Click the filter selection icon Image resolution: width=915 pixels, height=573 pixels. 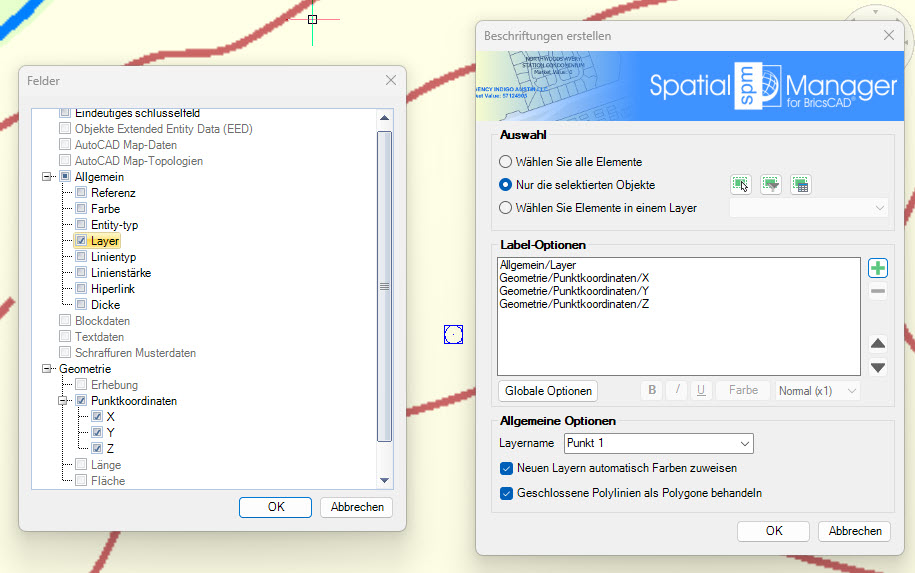[x=770, y=184]
